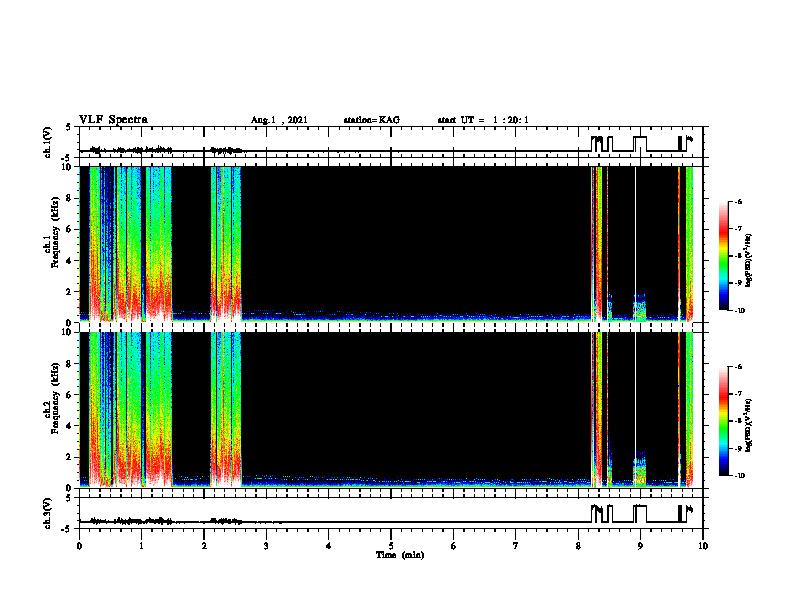Click time axis tick label "4"
Screen dimensions: 792x612
[x=329, y=546]
